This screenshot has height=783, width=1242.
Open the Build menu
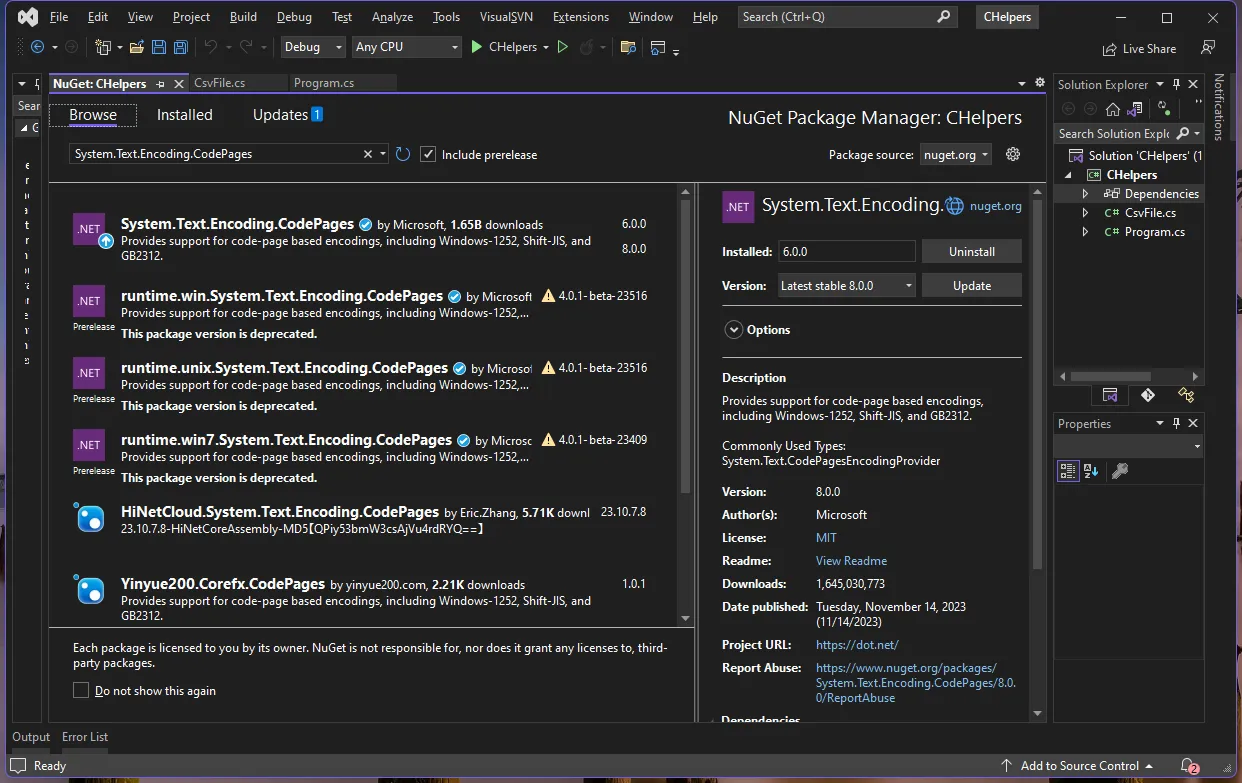(243, 17)
